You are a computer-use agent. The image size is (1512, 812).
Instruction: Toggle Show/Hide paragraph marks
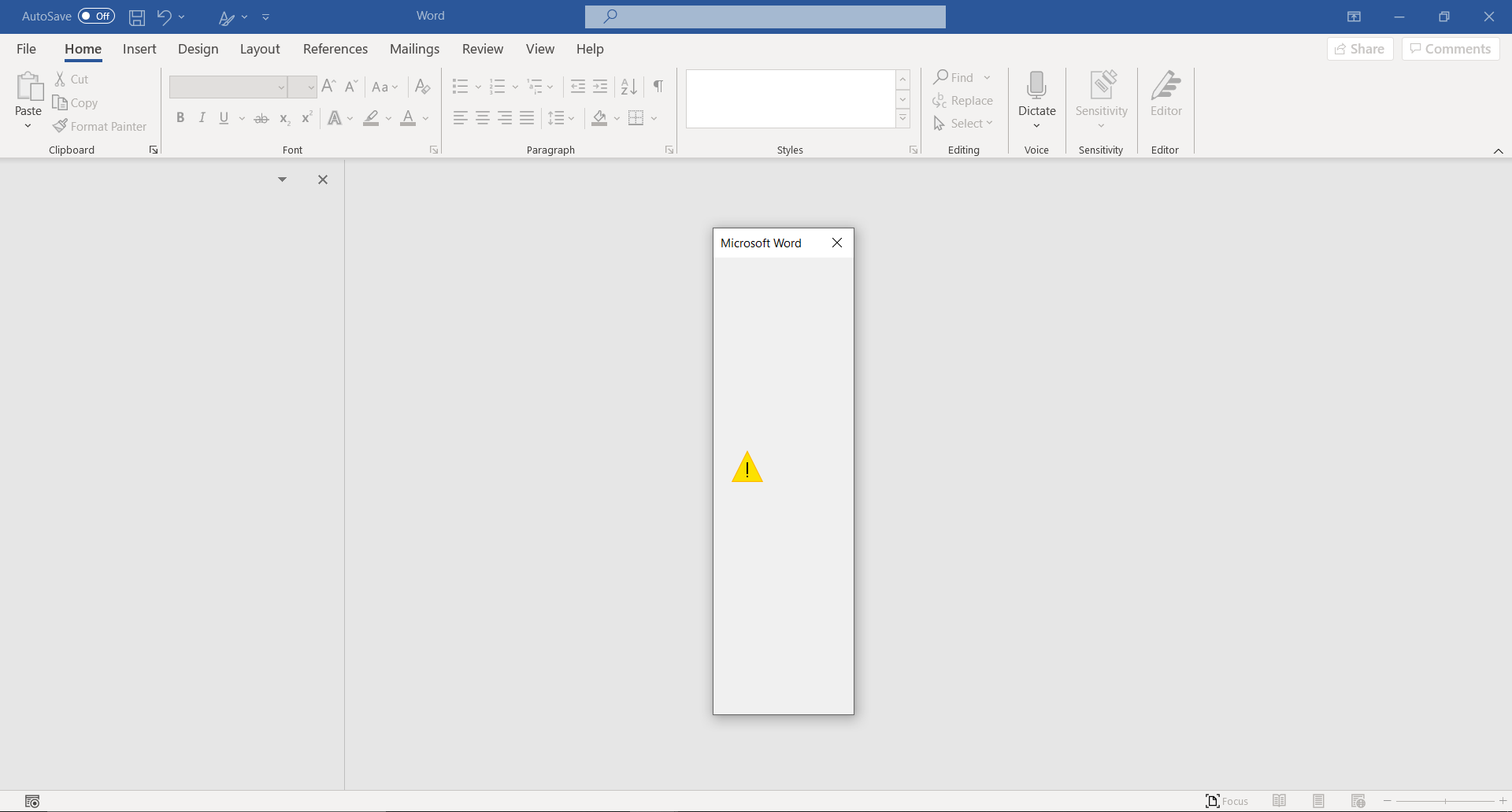tap(658, 86)
